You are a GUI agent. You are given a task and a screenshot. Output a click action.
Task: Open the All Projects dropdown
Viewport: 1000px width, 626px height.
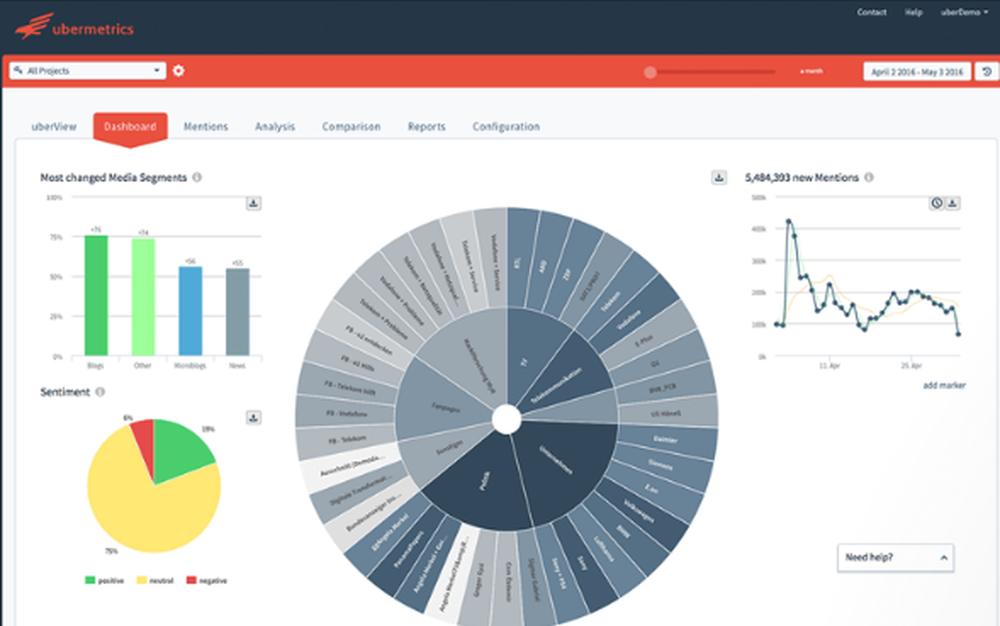[x=88, y=71]
